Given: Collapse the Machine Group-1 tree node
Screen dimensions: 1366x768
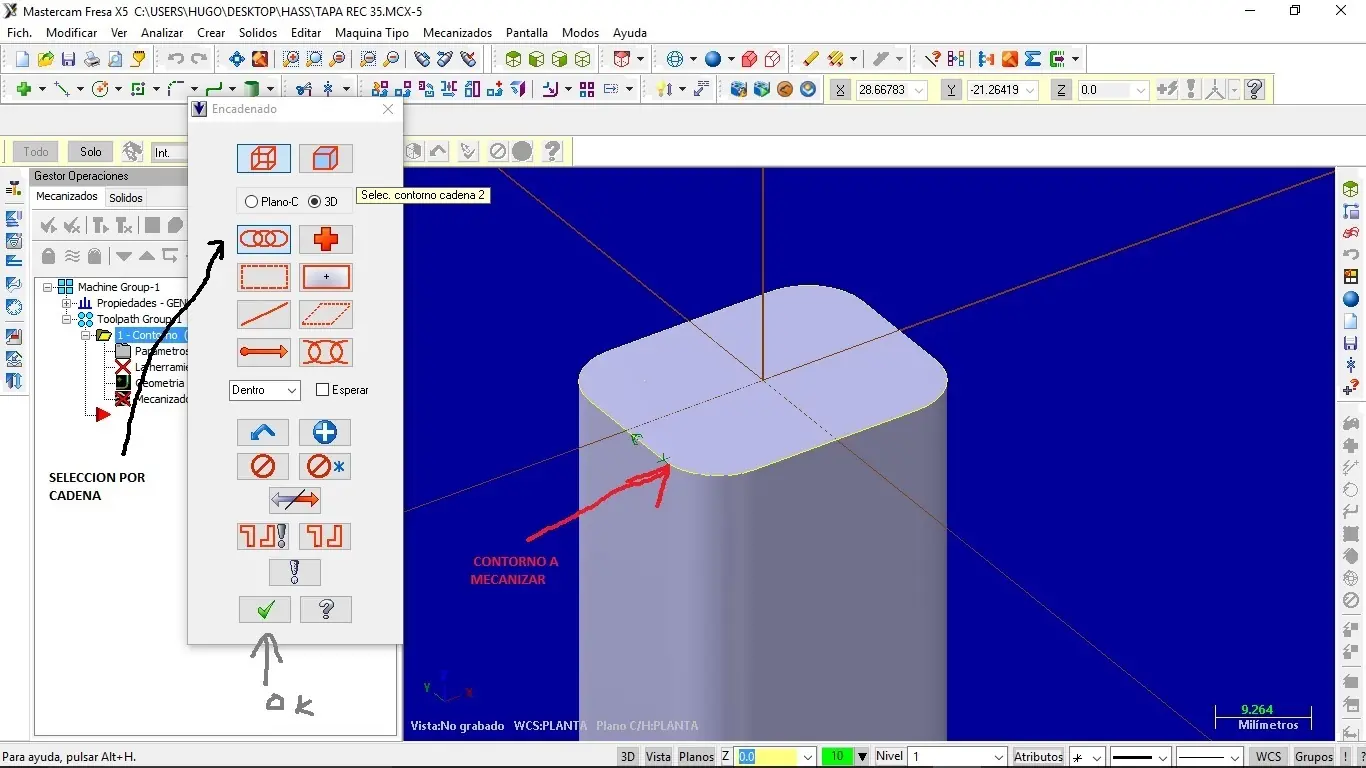Looking at the screenshot, I should [x=48, y=287].
